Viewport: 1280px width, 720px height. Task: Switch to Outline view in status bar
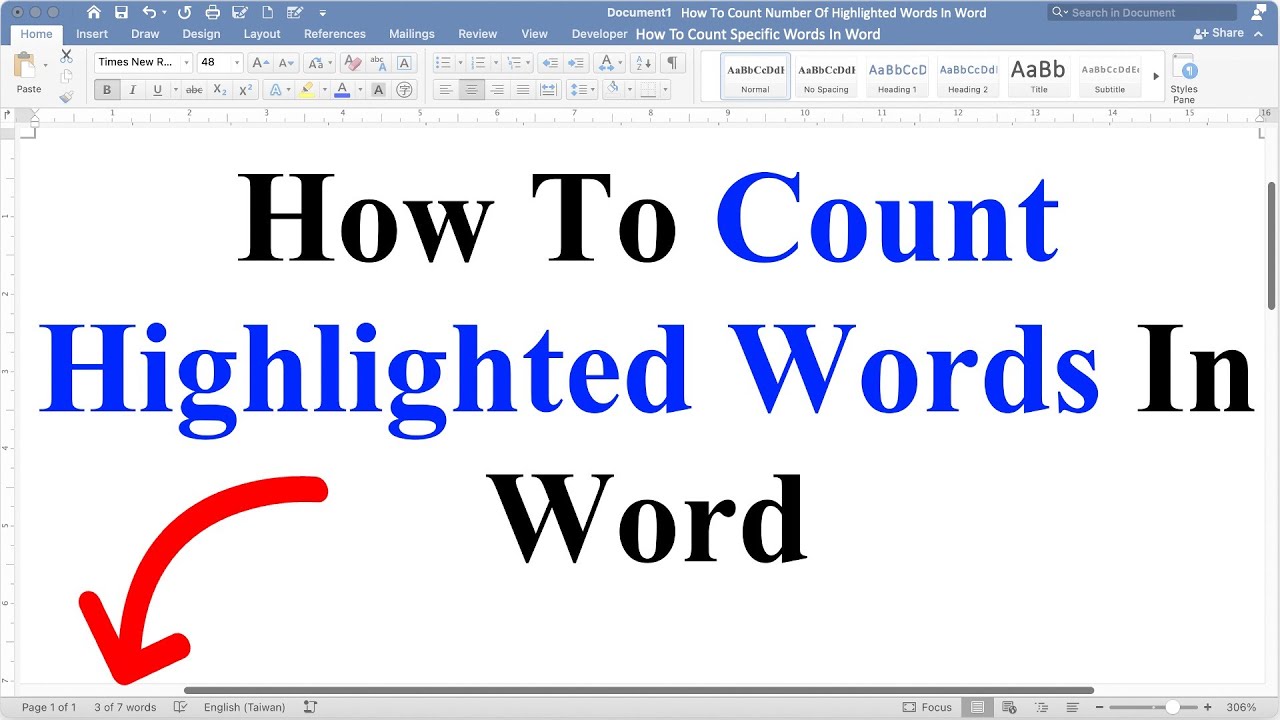click(x=1041, y=707)
